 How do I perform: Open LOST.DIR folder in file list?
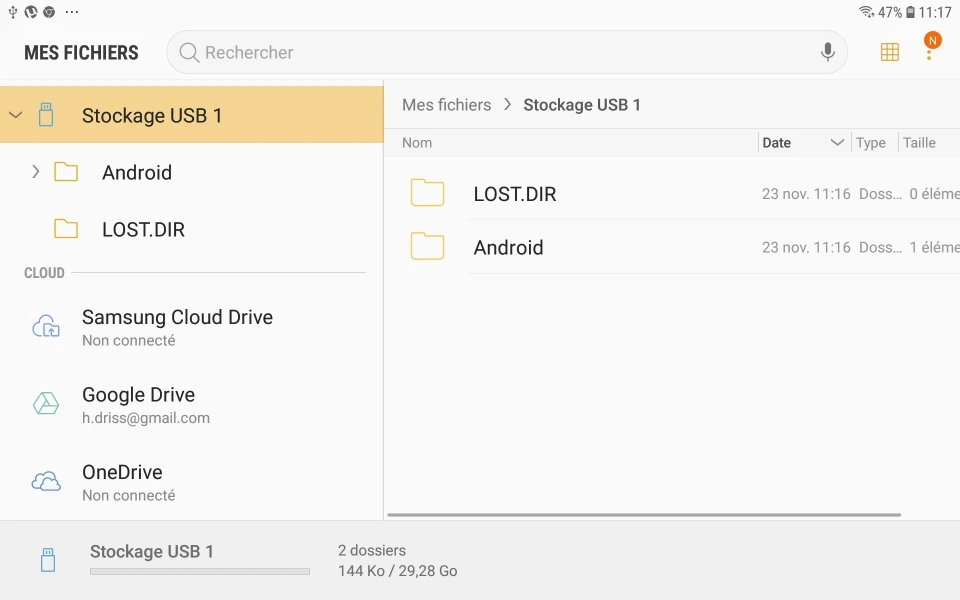click(672, 193)
